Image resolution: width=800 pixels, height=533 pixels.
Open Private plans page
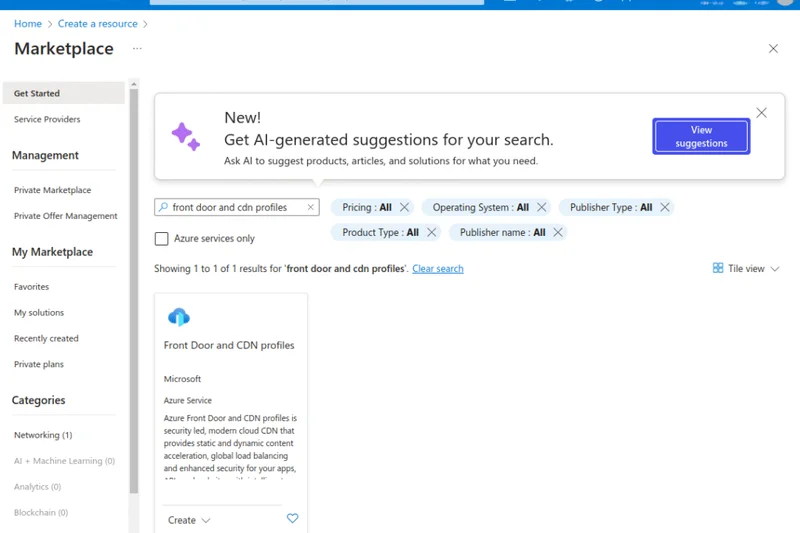39,364
